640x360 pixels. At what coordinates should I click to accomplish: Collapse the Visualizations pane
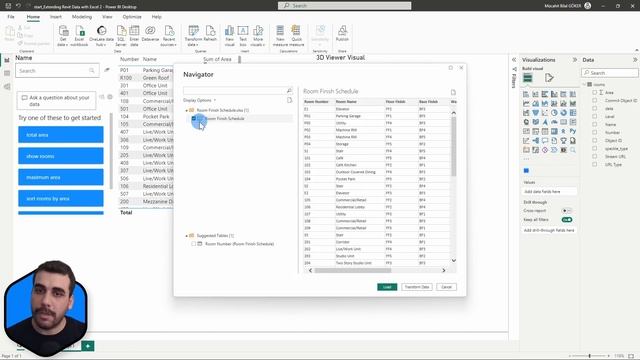click(x=575, y=60)
